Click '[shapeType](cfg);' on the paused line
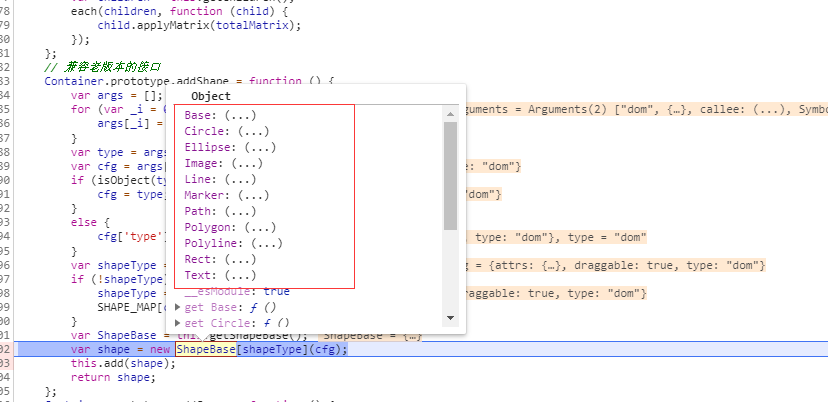This screenshot has height=402, width=828. coord(292,349)
